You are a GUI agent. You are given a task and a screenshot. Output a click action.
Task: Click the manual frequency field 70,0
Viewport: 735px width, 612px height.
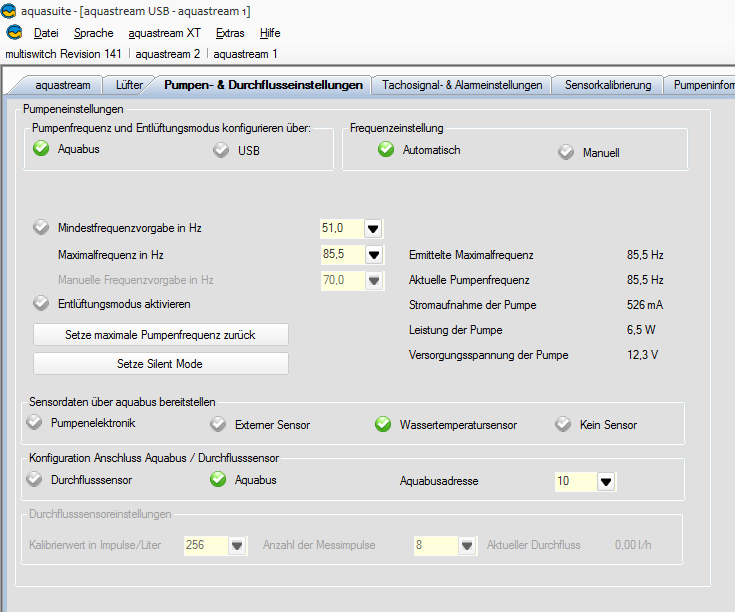342,280
